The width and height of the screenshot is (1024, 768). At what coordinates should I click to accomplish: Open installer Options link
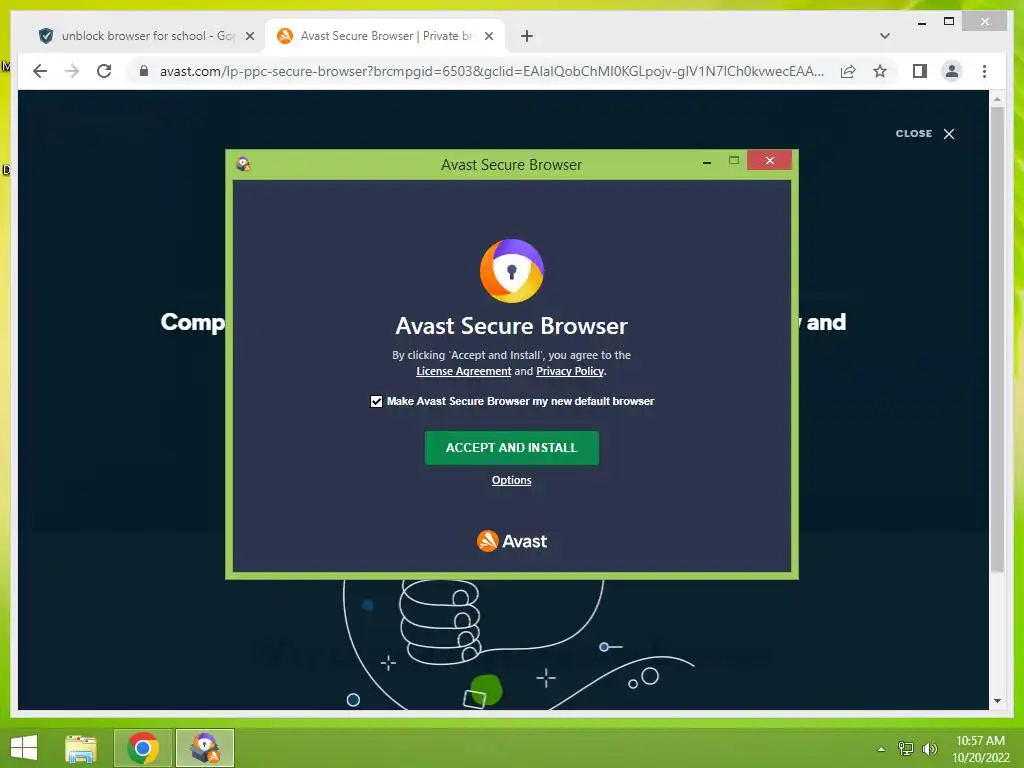click(x=511, y=480)
